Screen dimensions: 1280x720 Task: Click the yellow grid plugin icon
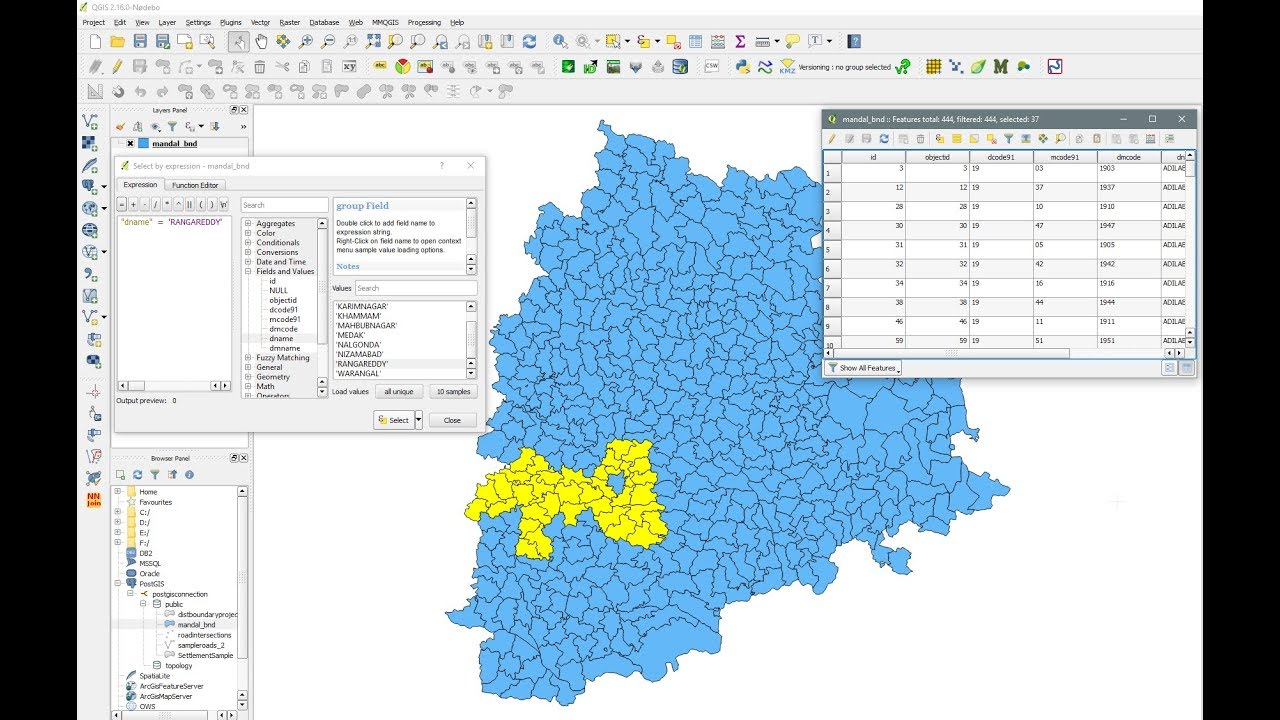point(933,67)
